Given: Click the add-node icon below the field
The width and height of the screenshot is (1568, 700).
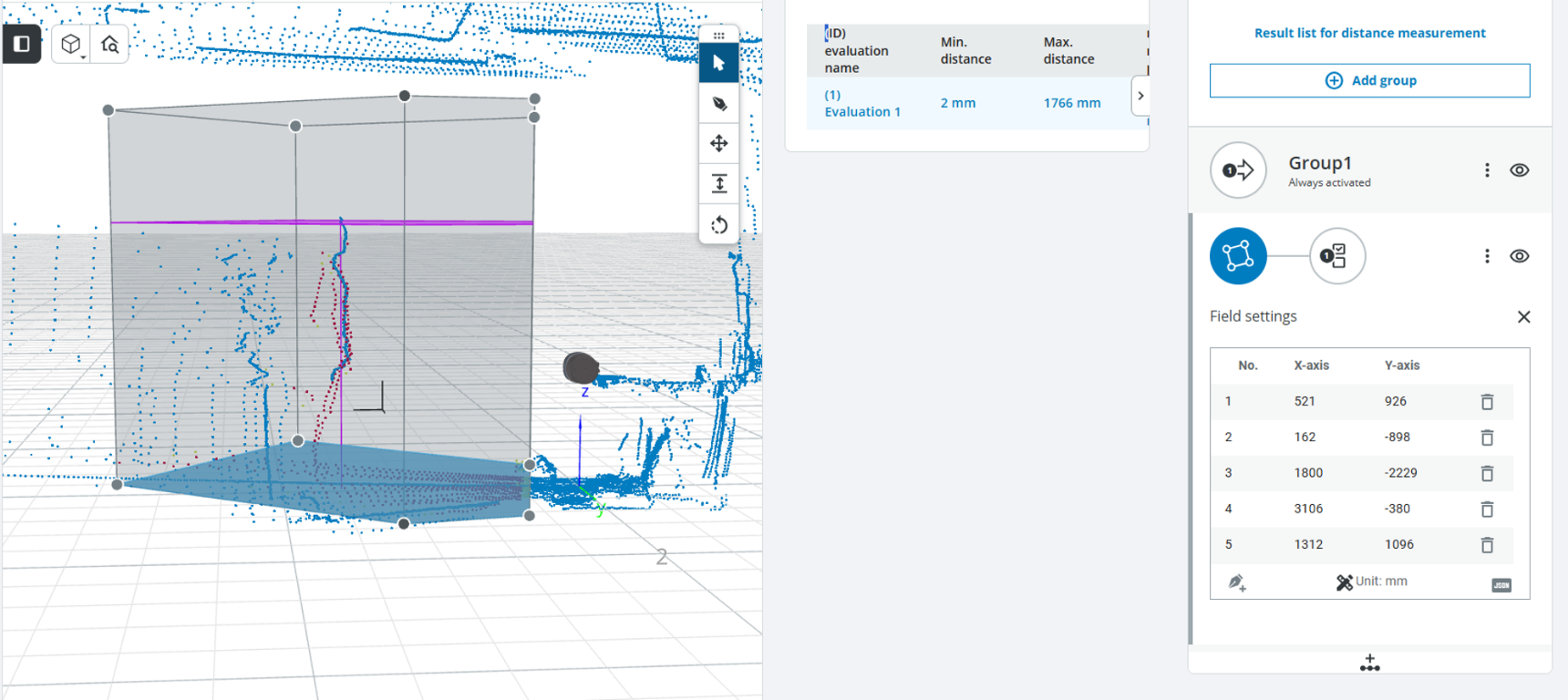Looking at the screenshot, I should pyautogui.click(x=1369, y=663).
